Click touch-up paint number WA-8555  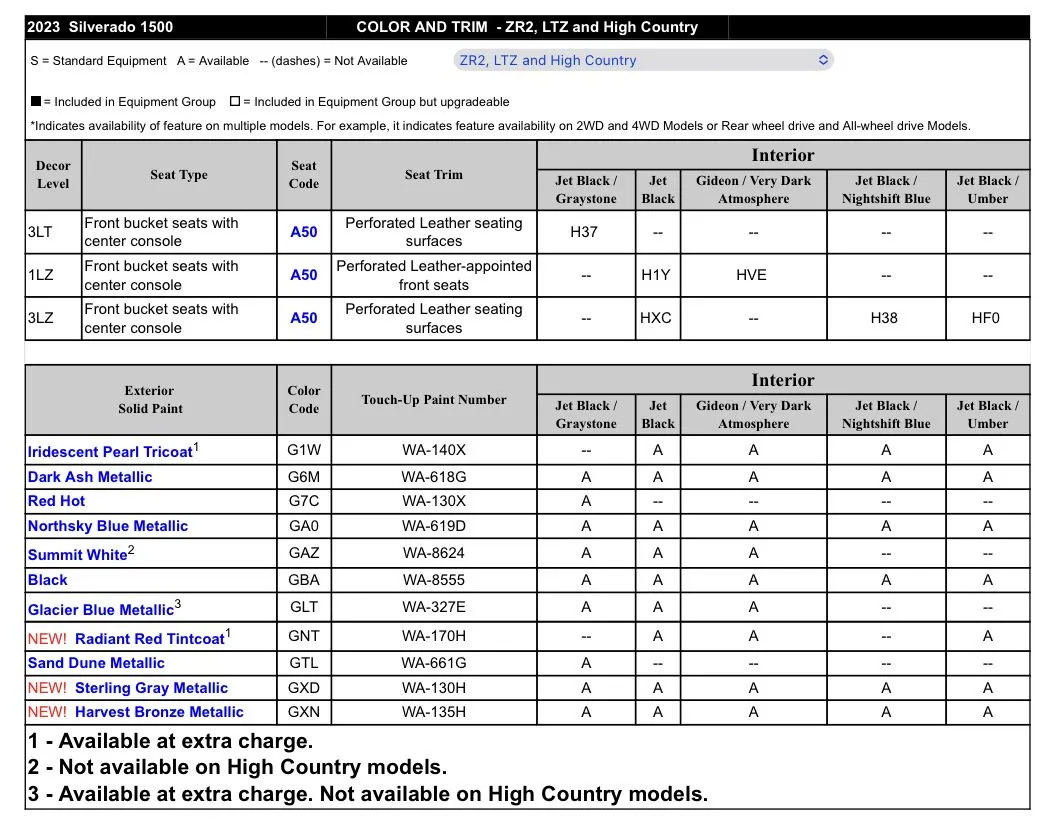[433, 580]
